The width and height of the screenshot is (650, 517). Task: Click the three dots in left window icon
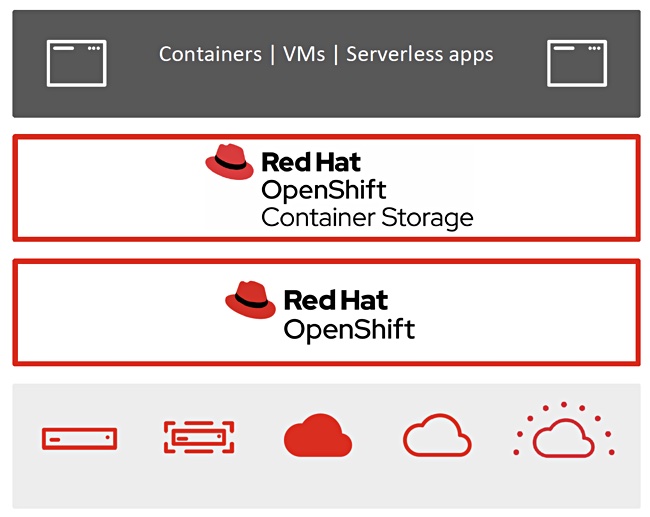pos(94,48)
